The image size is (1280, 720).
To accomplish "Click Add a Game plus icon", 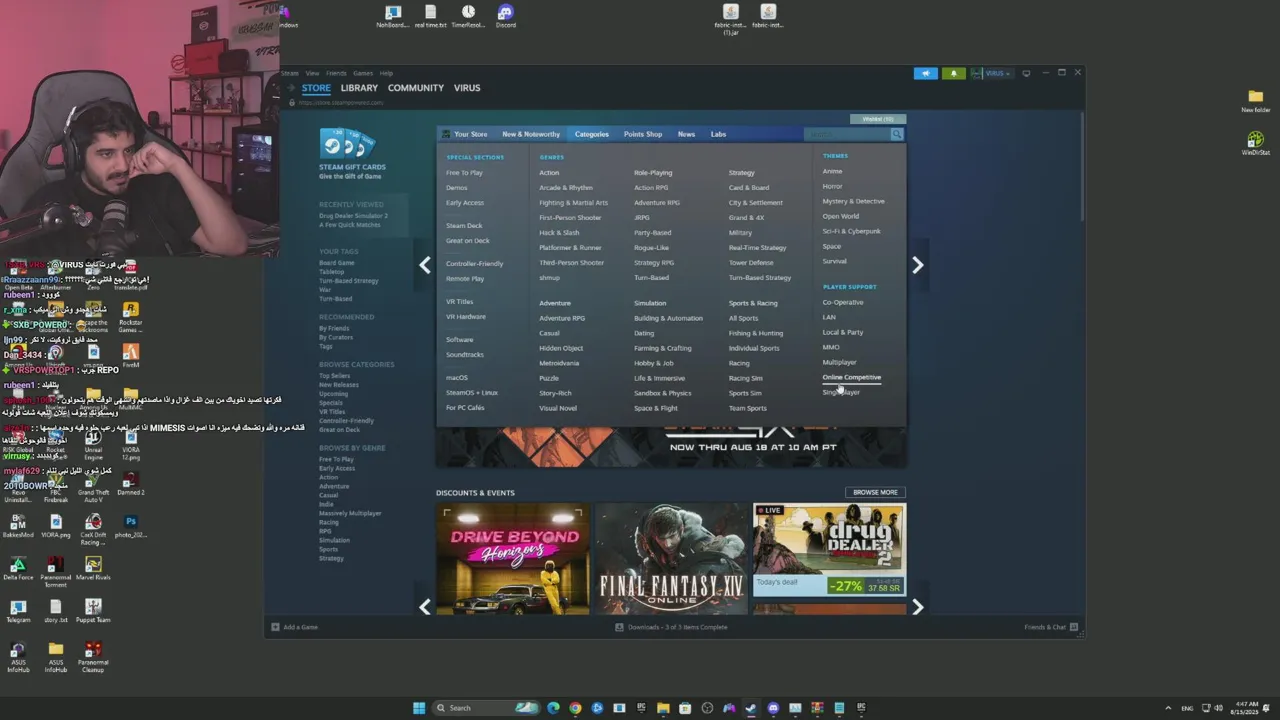I will [276, 627].
